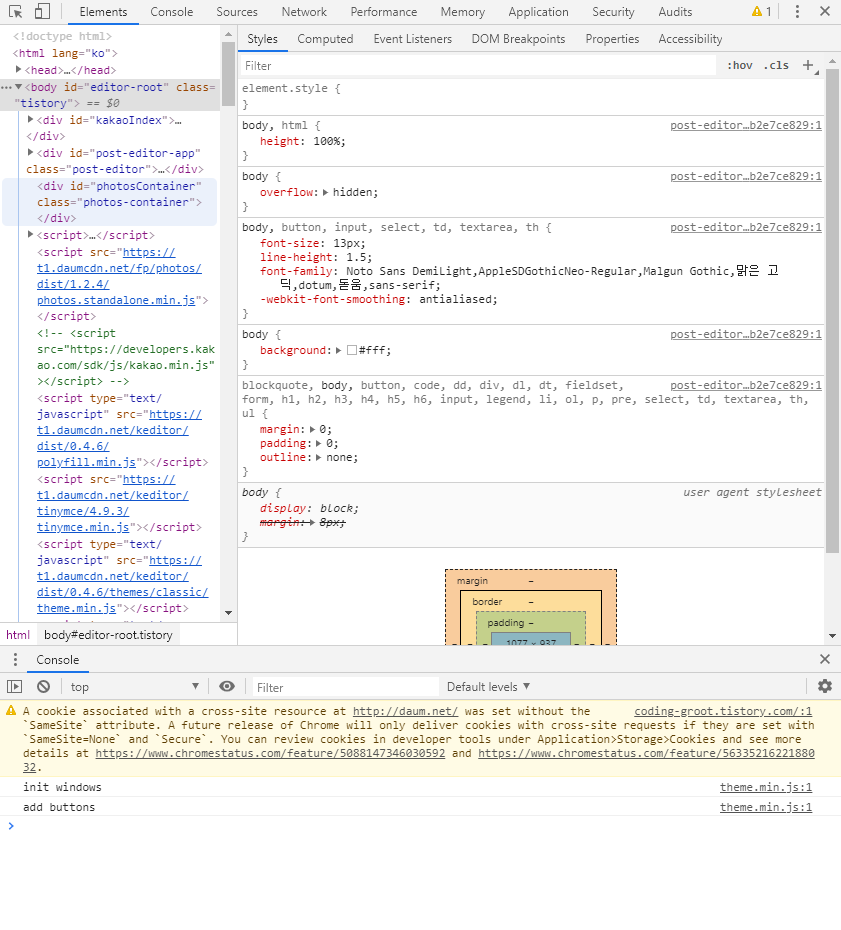Activate the inspect element picker icon
The image size is (841, 930).
[x=16, y=11]
